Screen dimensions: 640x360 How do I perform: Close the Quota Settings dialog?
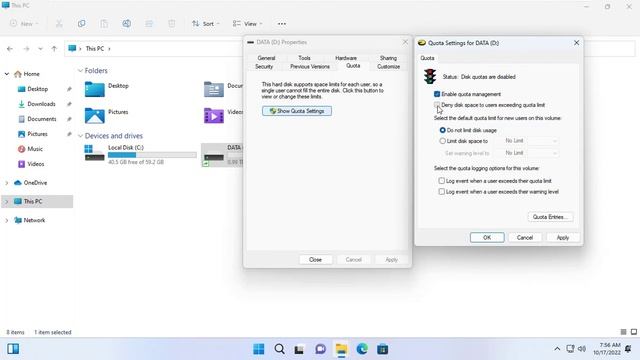(x=576, y=42)
